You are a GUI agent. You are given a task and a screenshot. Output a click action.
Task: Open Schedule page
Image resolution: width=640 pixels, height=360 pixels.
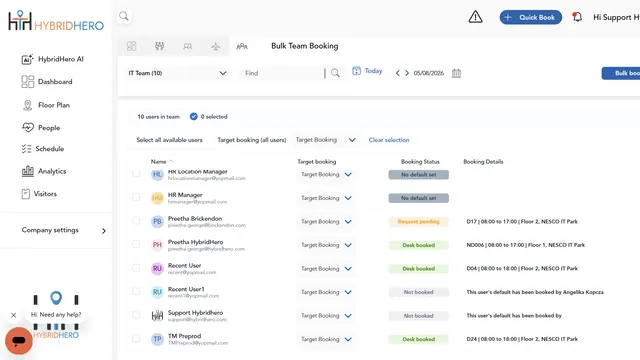click(x=49, y=149)
